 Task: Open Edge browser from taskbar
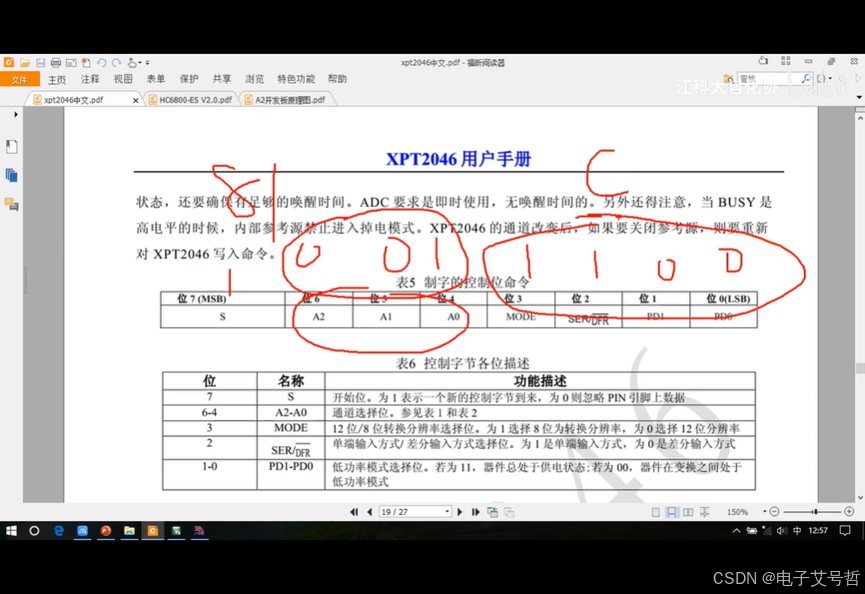click(58, 531)
